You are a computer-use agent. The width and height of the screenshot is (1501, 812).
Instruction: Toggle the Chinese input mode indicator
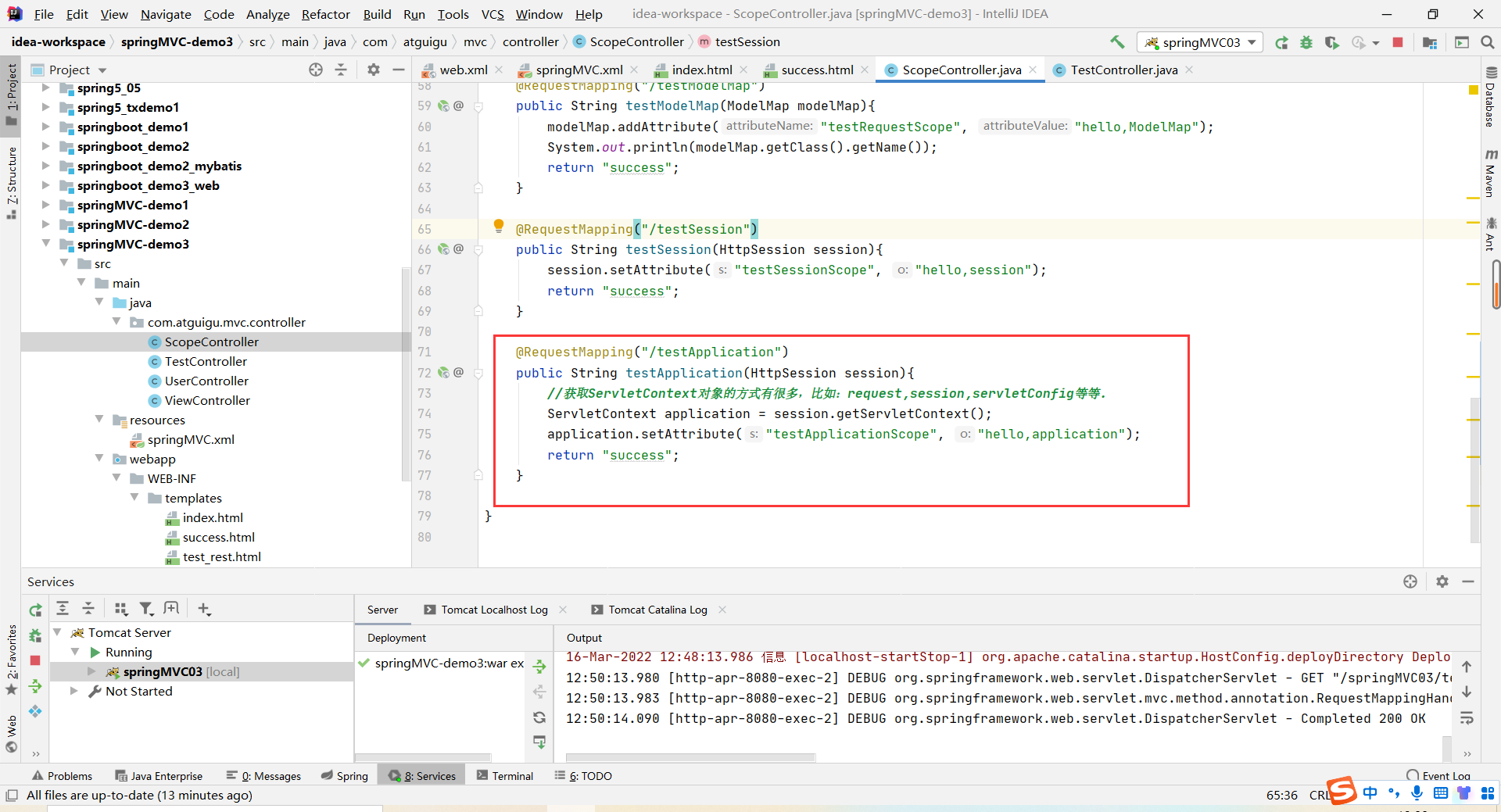pyautogui.click(x=1370, y=793)
